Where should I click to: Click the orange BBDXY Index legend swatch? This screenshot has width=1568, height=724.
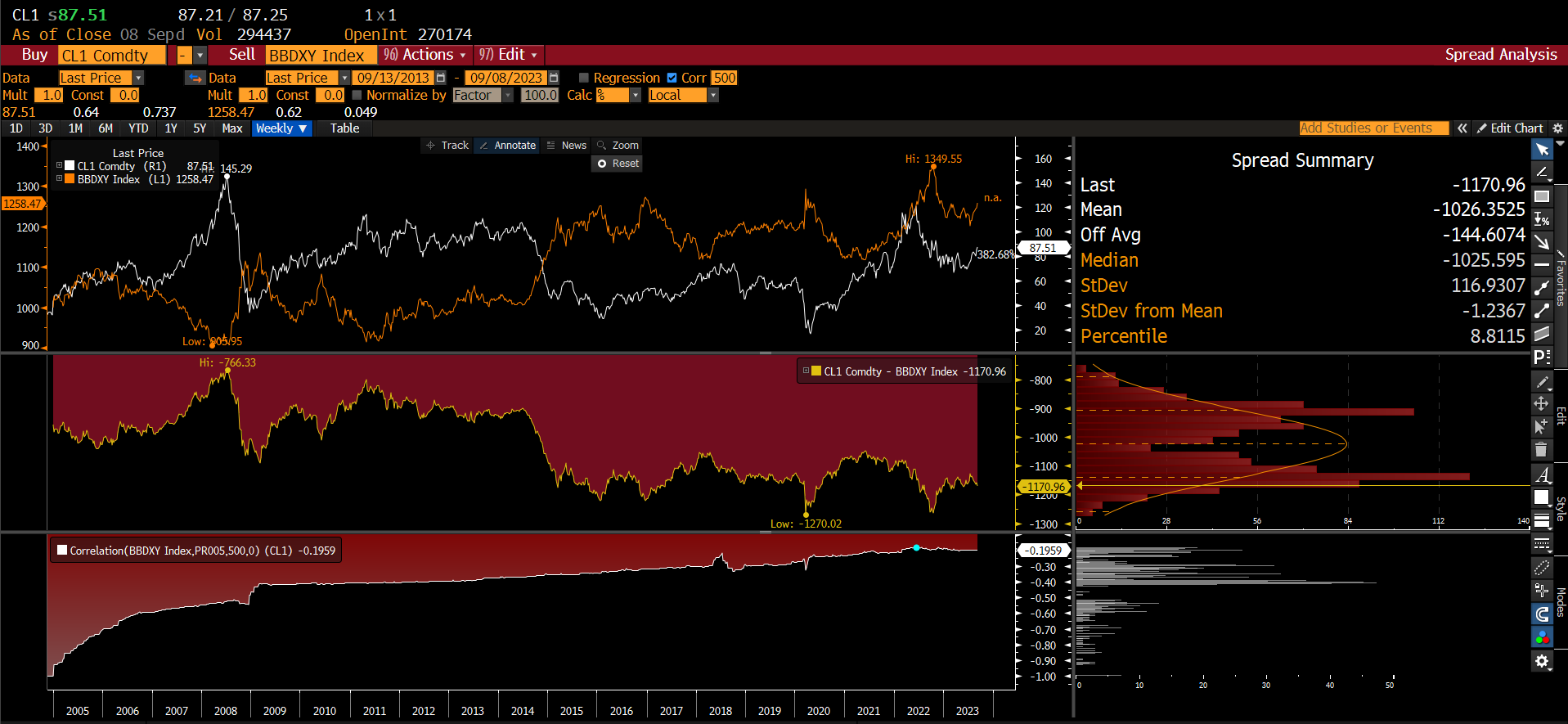pos(70,178)
